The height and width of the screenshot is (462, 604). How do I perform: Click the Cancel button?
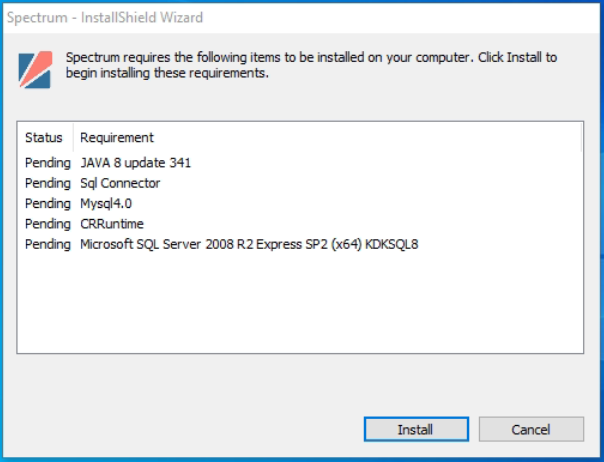(x=531, y=429)
